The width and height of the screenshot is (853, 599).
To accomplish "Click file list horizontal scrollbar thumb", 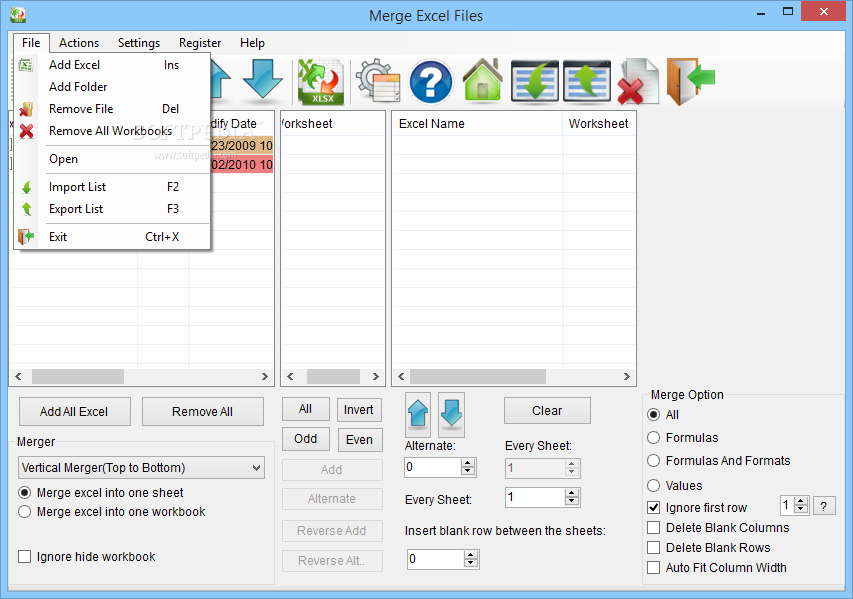I will 78,376.
